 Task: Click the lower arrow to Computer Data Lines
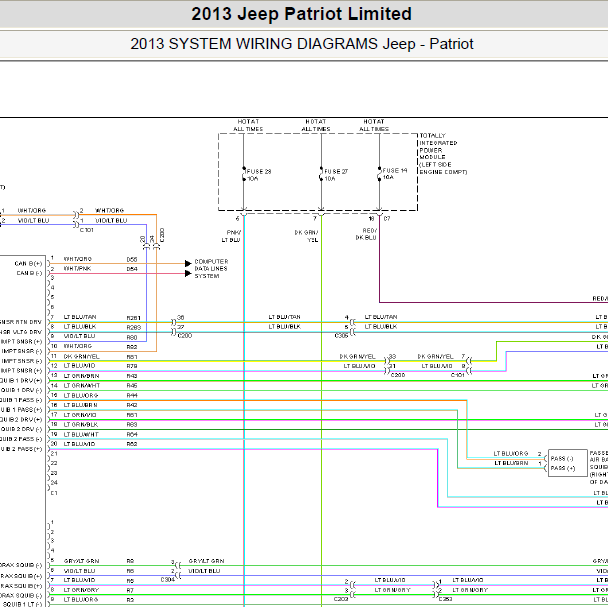point(188,273)
